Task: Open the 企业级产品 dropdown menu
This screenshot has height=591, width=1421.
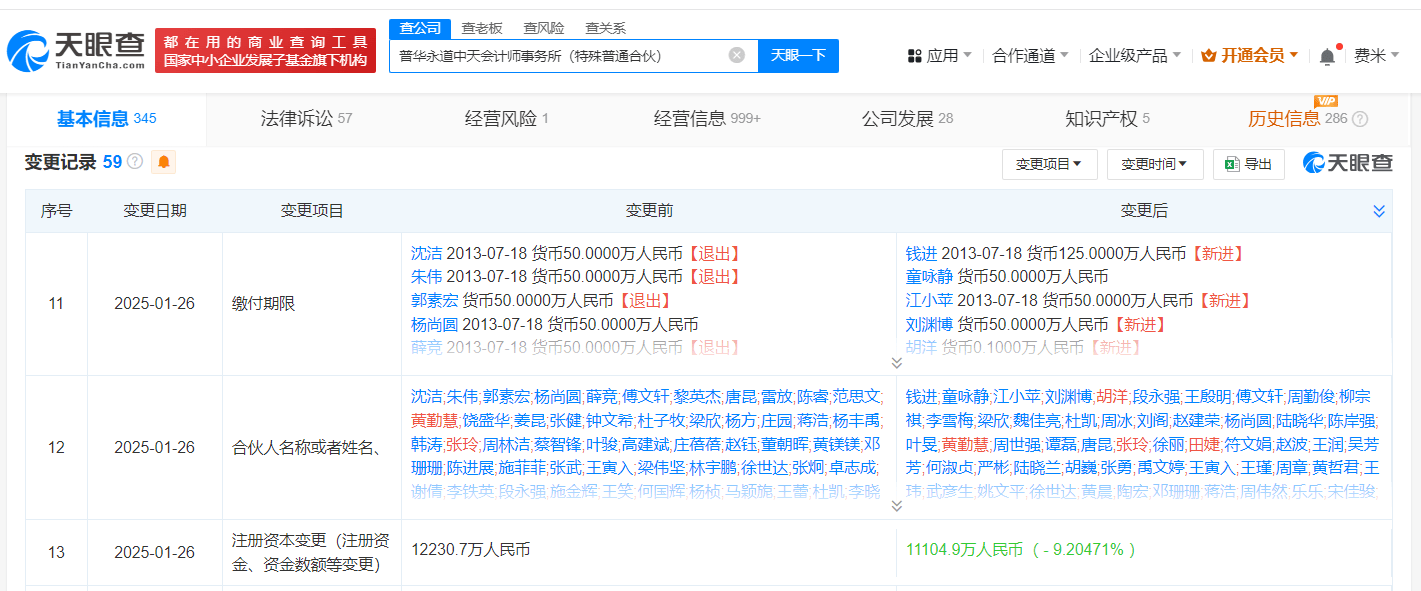Action: (x=1135, y=56)
